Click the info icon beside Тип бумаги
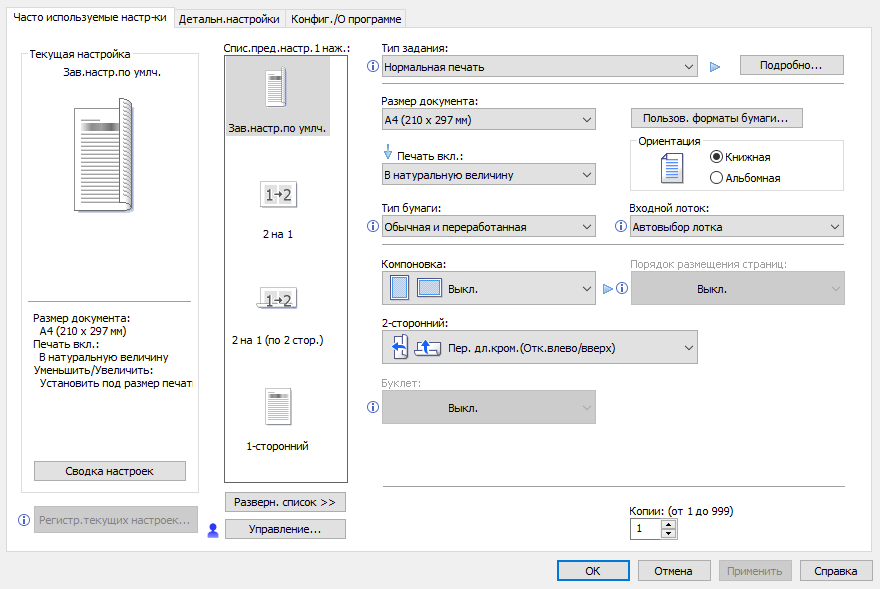Screen dimensions: 880x589 click(x=373, y=227)
